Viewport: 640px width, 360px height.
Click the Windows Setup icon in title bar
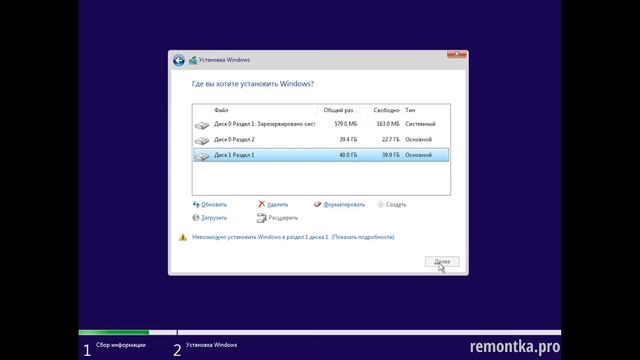click(193, 60)
